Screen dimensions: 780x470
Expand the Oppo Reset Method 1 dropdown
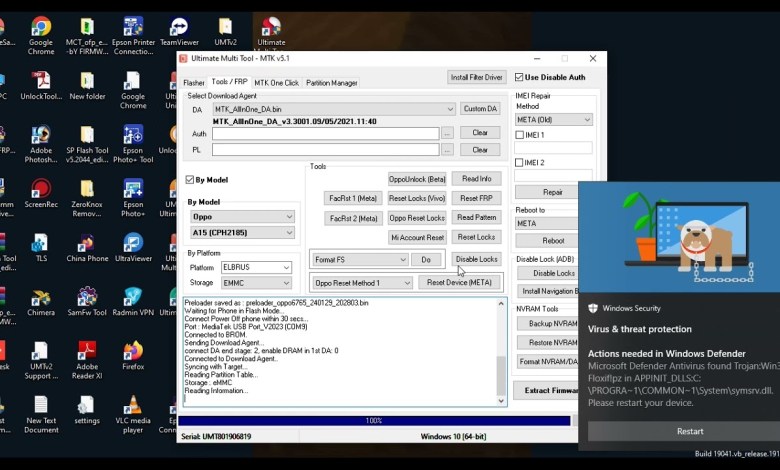pyautogui.click(x=407, y=283)
